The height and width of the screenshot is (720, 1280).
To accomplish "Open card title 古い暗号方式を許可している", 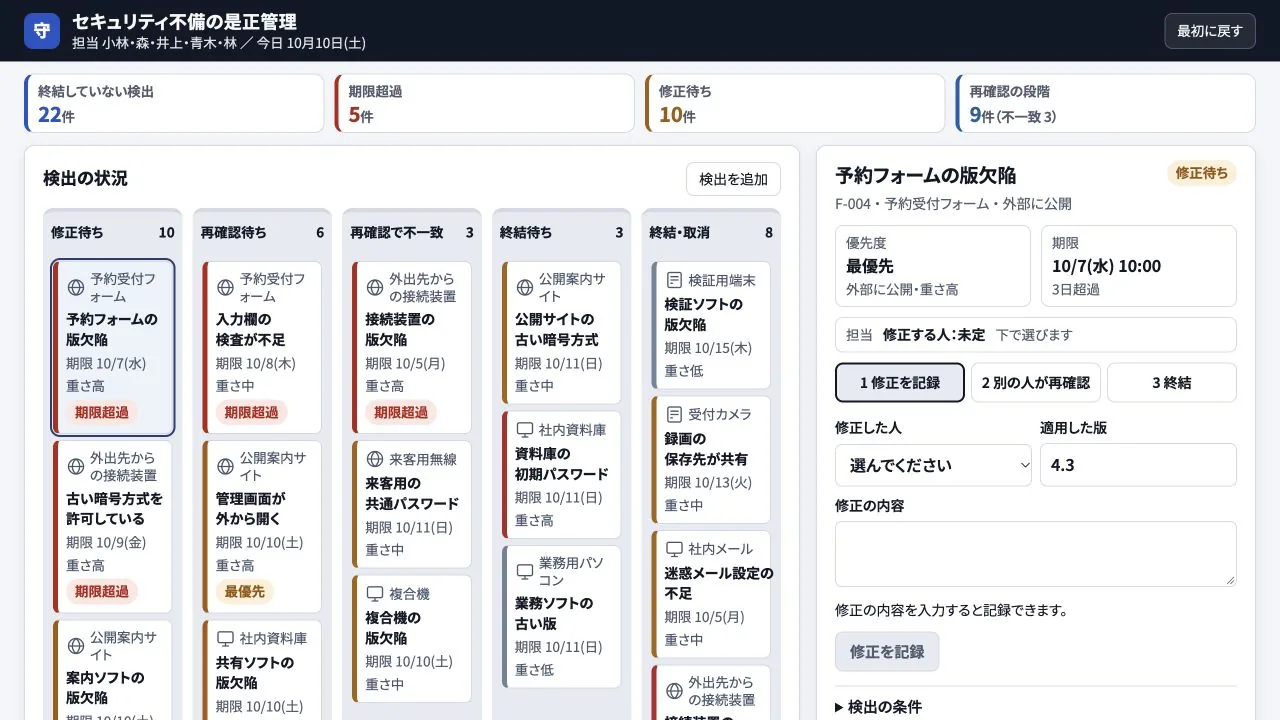I will pyautogui.click(x=114, y=509).
